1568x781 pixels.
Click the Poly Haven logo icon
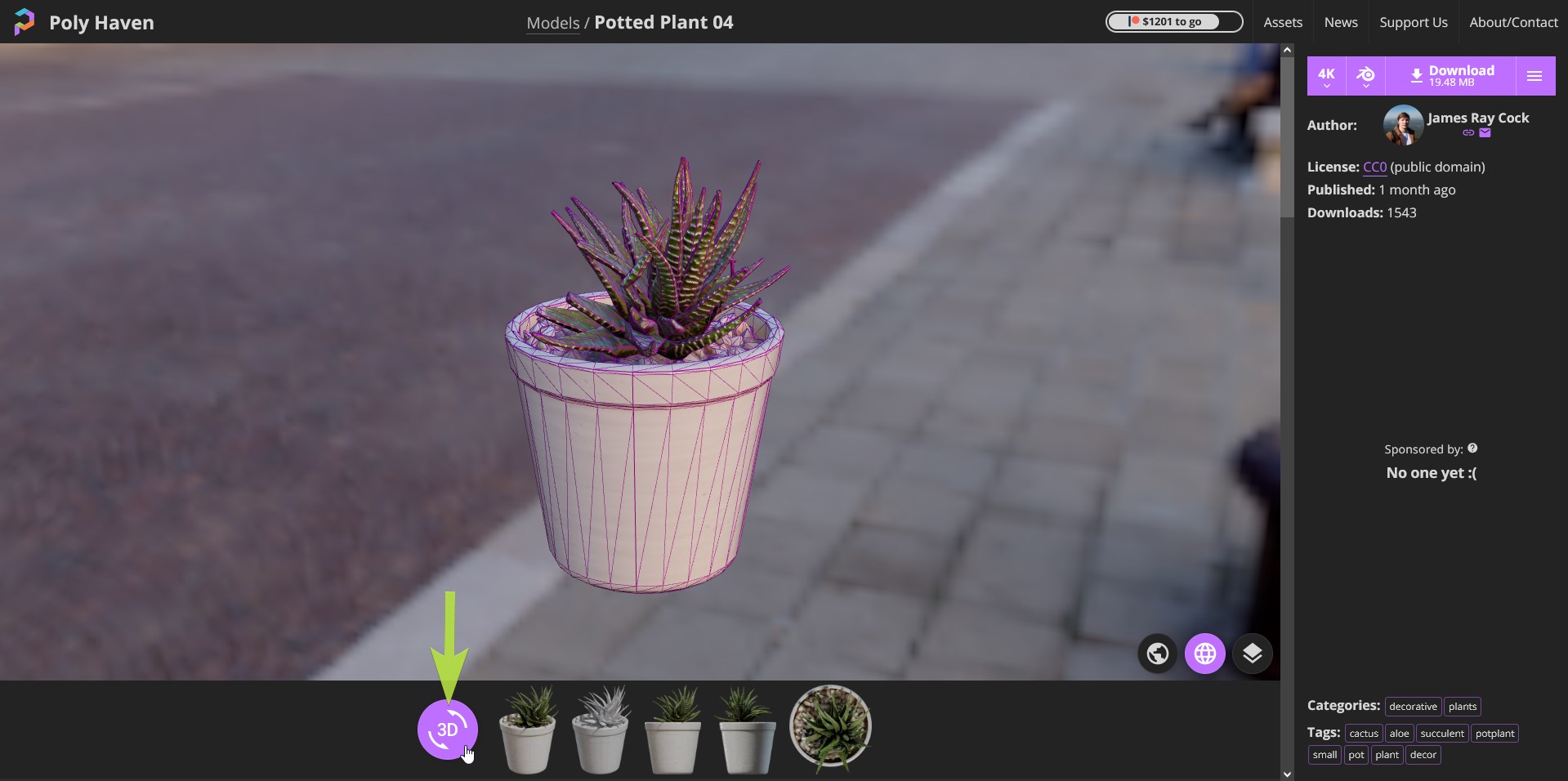pos(24,21)
